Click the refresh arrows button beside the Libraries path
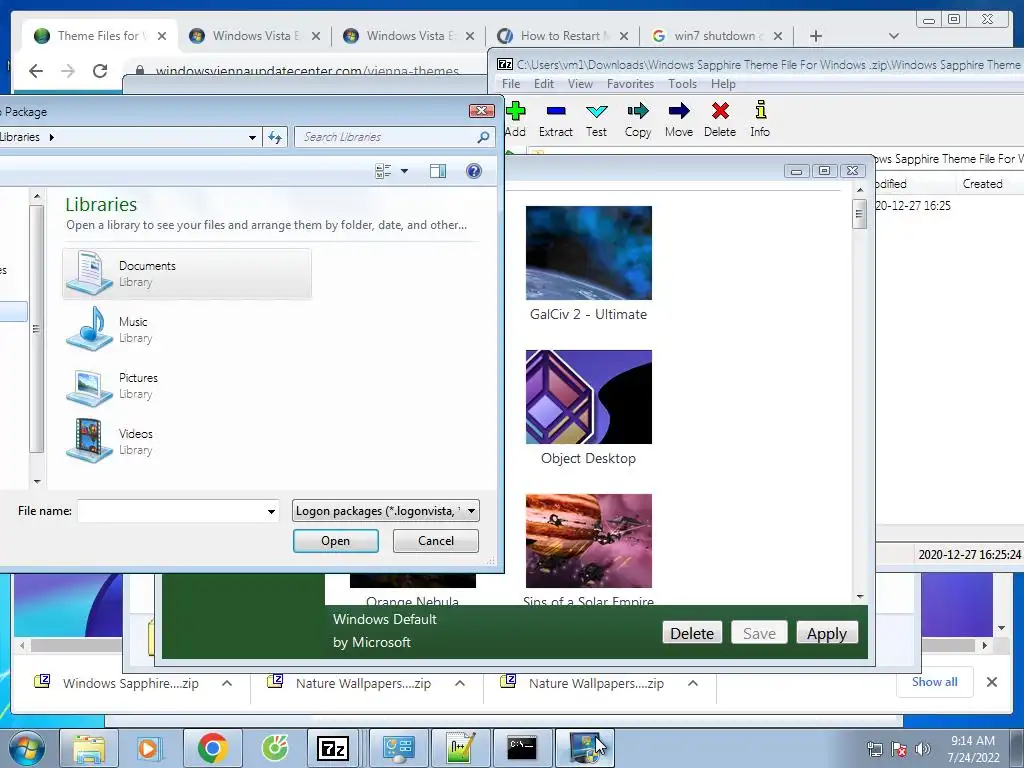Screen dimensions: 1024x768 click(275, 137)
